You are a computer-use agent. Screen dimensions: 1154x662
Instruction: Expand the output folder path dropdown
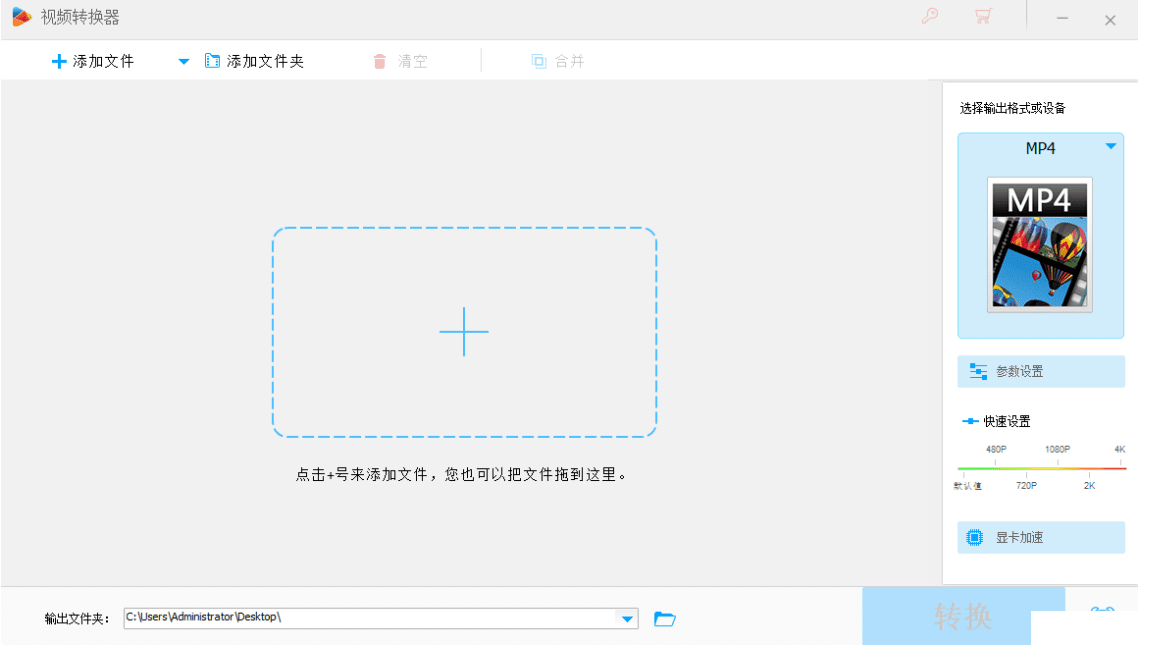[627, 619]
